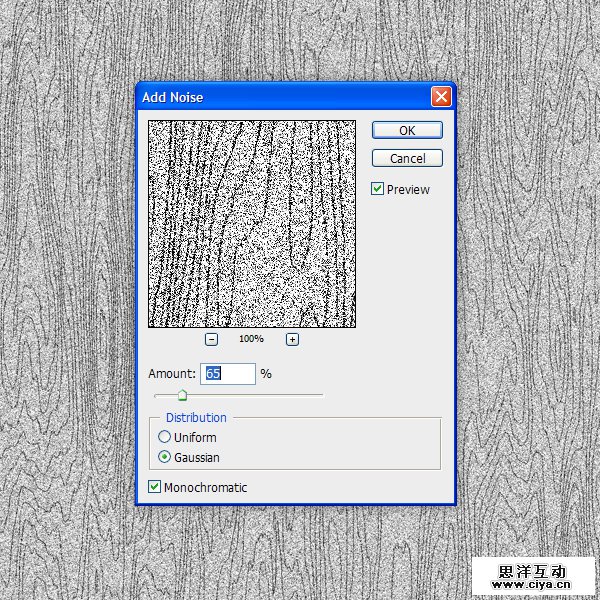Screen dimensions: 600x600
Task: Choose the Gaussian distribution option
Action: [165, 457]
